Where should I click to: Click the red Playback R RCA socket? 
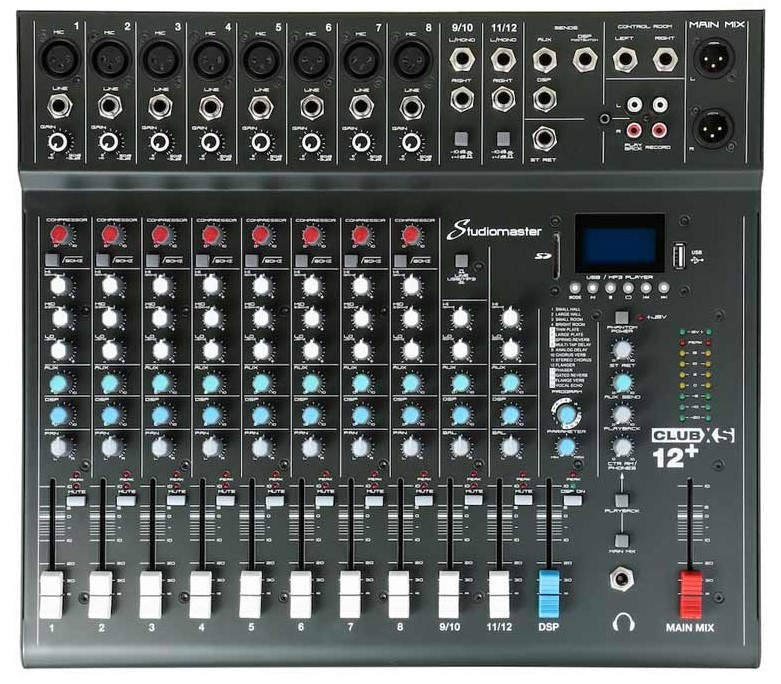[634, 130]
